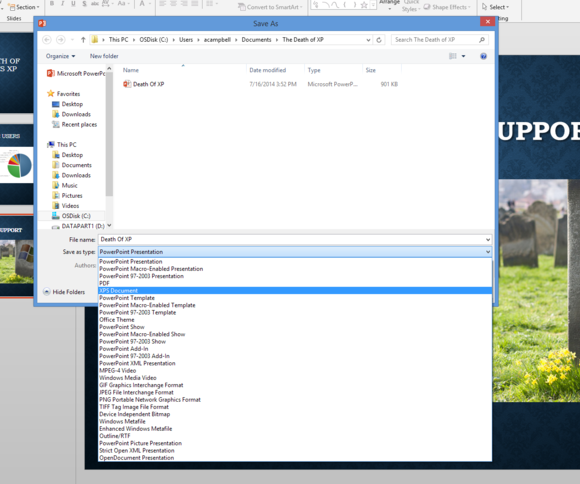Select PowerPoint Add-In type
The height and width of the screenshot is (484, 580).
(295, 349)
